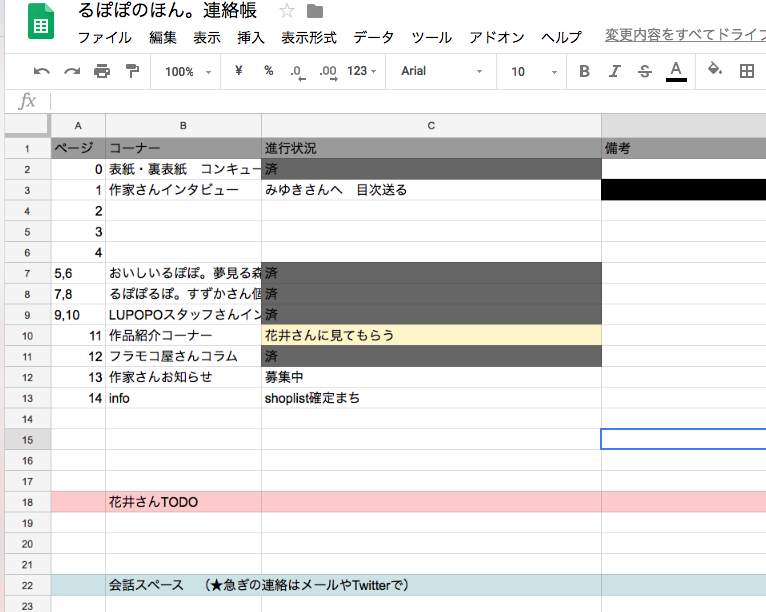This screenshot has width=766, height=612.
Task: Click the document title るぽぽのほん。連絡帳
Action: click(x=168, y=11)
